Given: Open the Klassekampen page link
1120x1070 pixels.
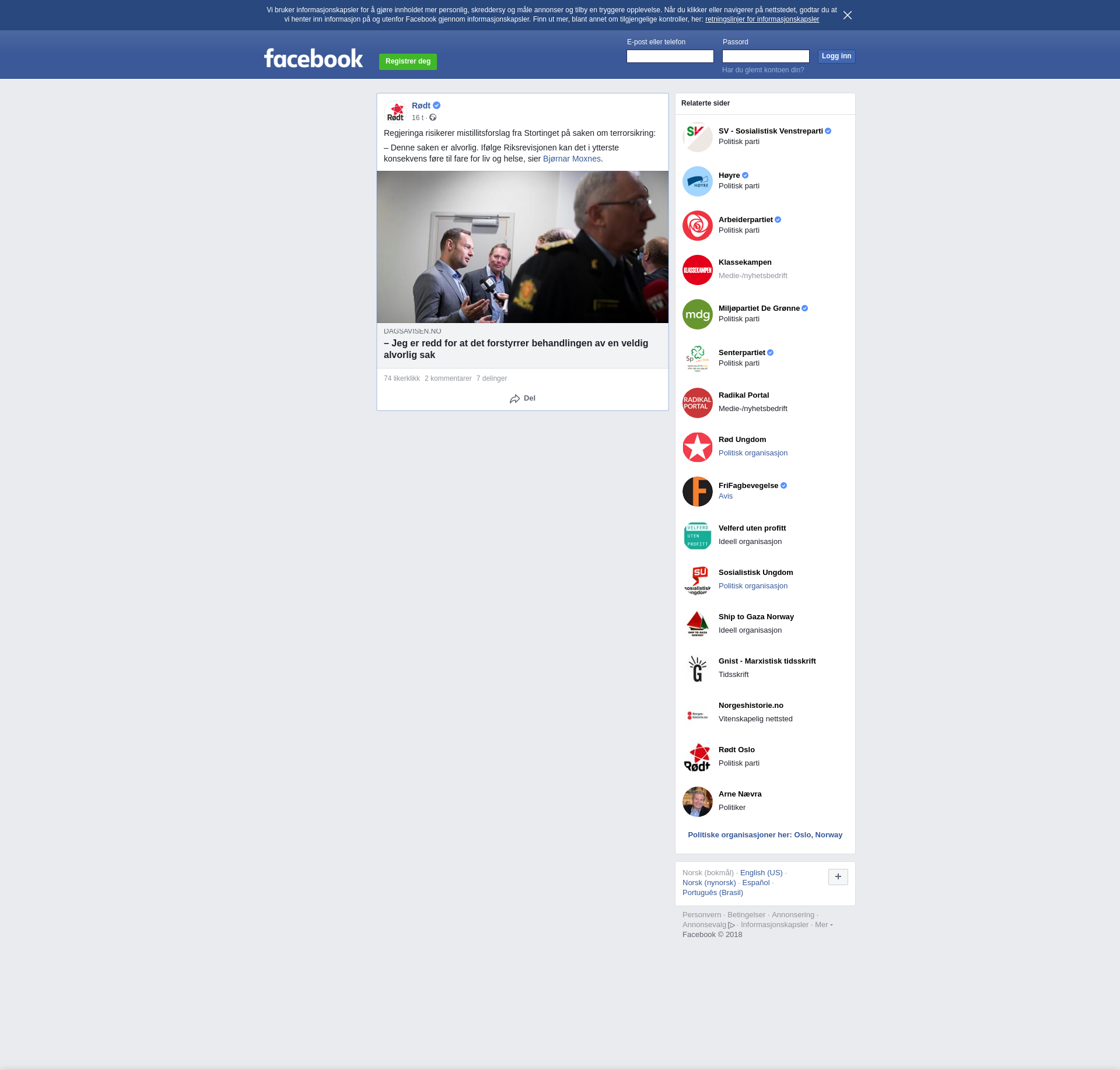Looking at the screenshot, I should 745,262.
